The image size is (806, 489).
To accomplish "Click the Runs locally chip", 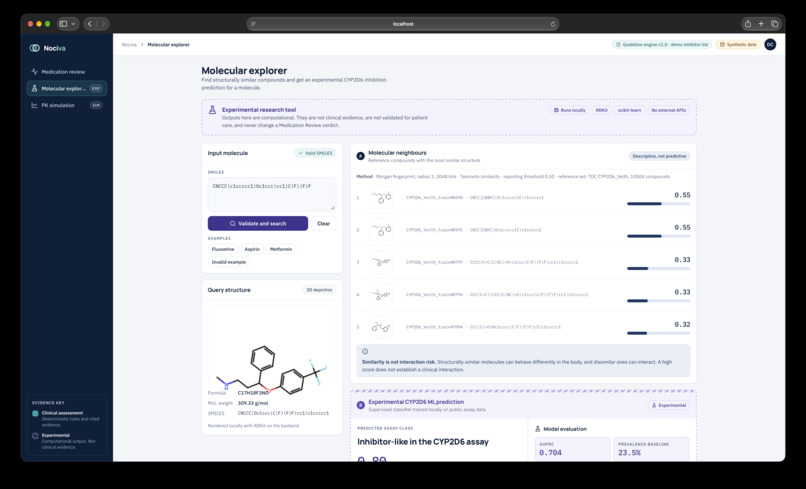I will pos(570,110).
